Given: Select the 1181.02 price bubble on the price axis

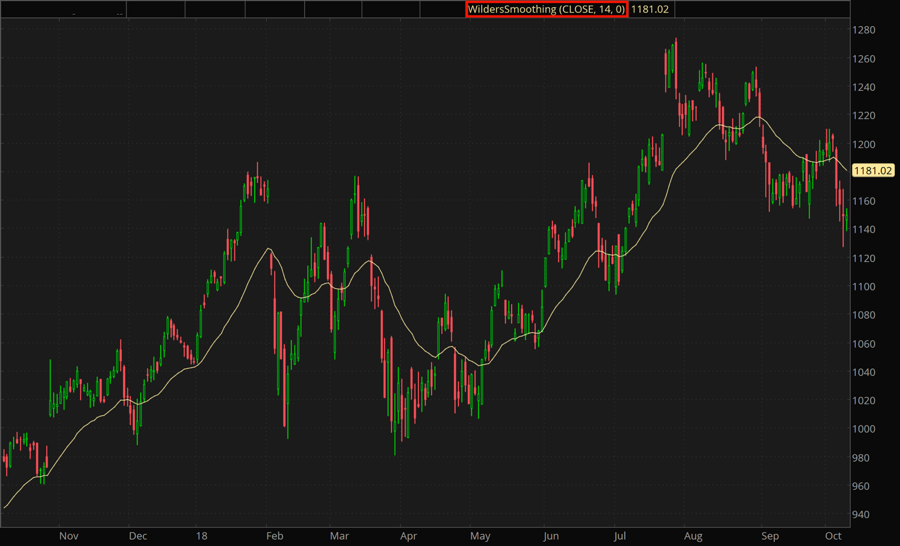Looking at the screenshot, I should 871,171.
